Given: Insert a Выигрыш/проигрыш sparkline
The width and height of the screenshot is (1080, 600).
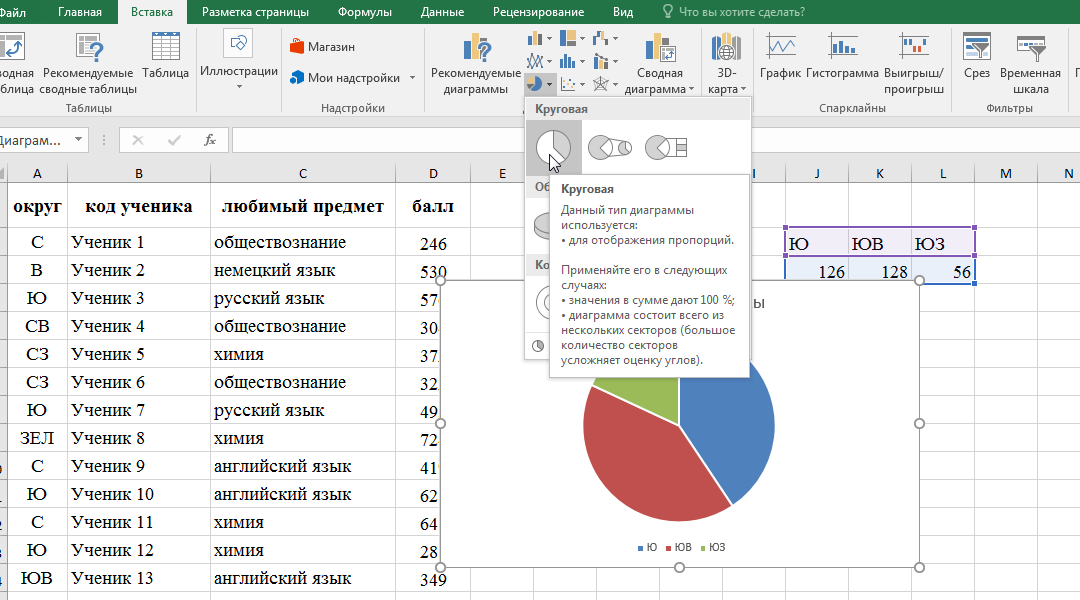Looking at the screenshot, I should click(914, 63).
